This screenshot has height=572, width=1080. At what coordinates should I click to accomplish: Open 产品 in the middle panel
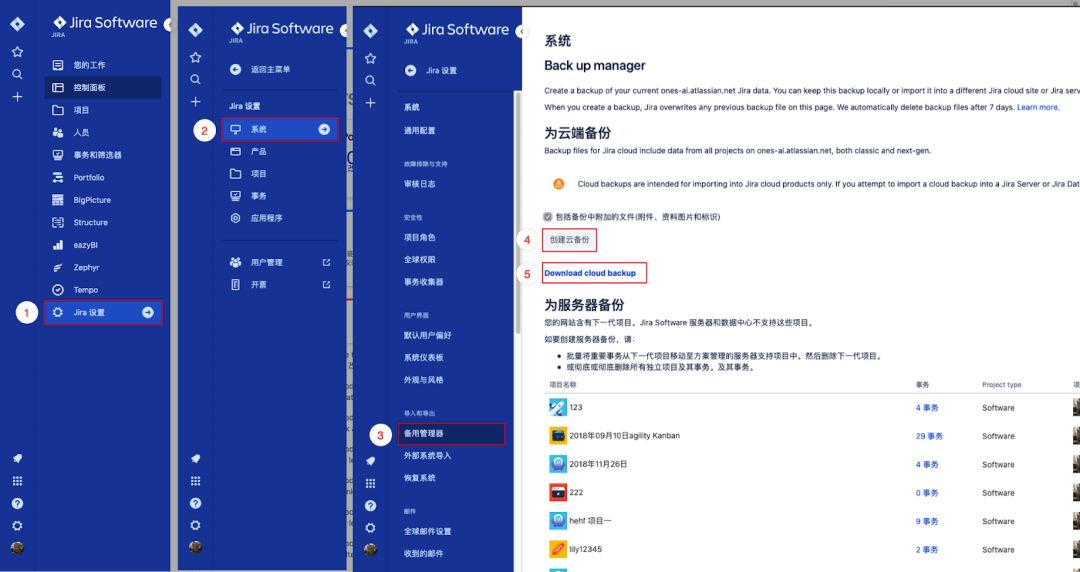click(280, 152)
